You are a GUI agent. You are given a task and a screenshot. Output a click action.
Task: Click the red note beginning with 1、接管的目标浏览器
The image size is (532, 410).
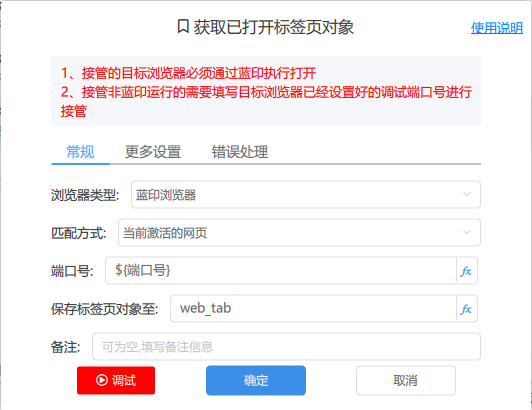(188, 73)
